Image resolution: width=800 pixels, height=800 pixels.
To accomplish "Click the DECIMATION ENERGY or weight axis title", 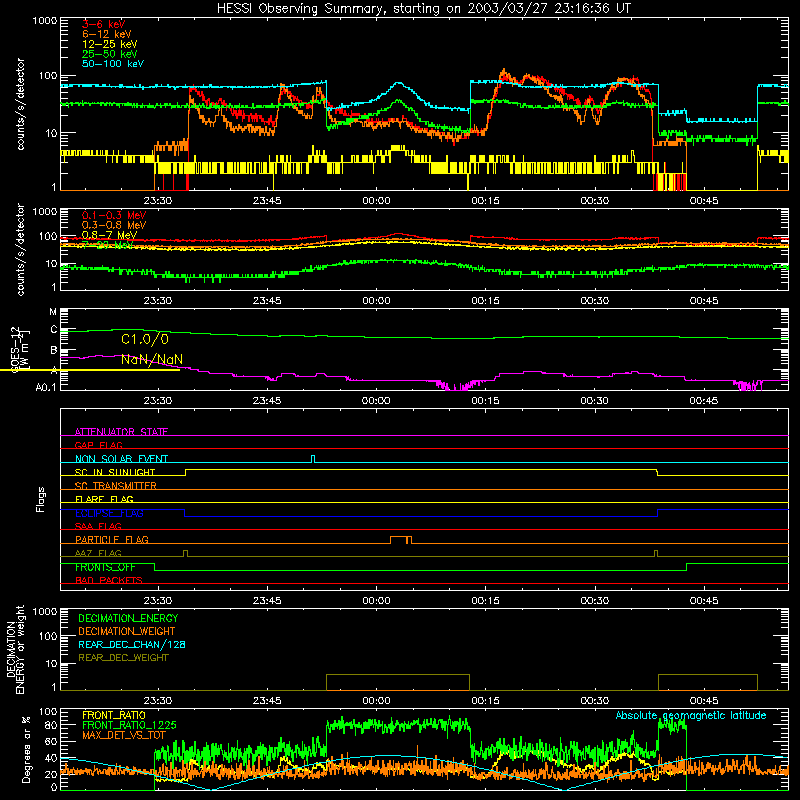I will pos(15,649).
